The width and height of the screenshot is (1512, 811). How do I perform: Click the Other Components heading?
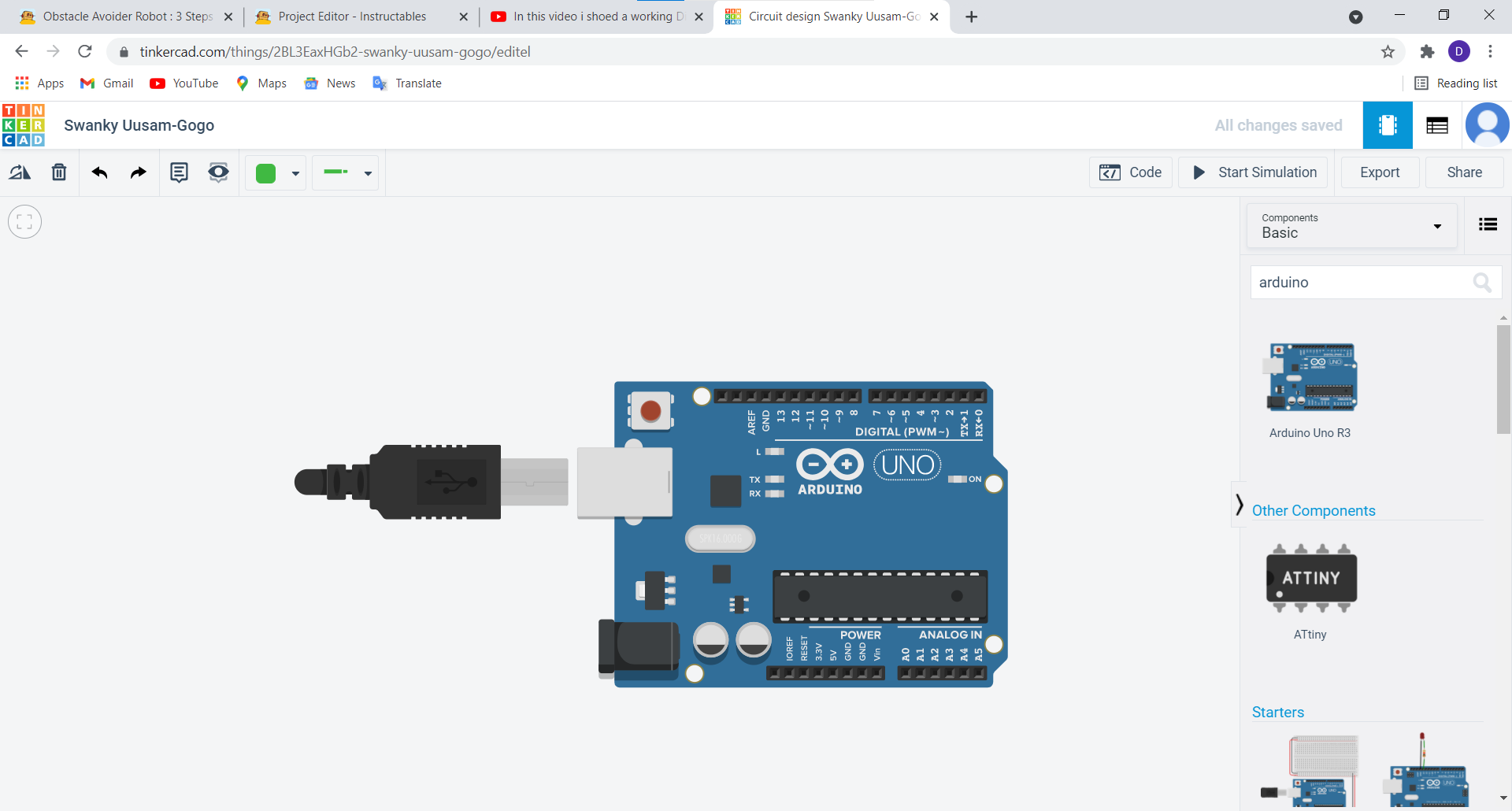tap(1314, 510)
